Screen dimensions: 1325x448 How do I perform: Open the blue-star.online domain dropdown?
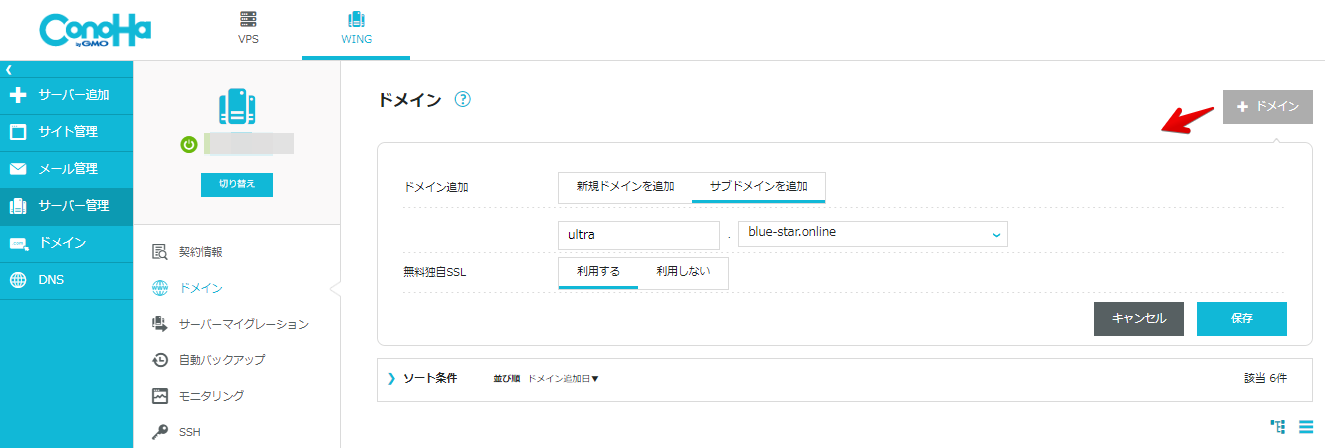872,233
